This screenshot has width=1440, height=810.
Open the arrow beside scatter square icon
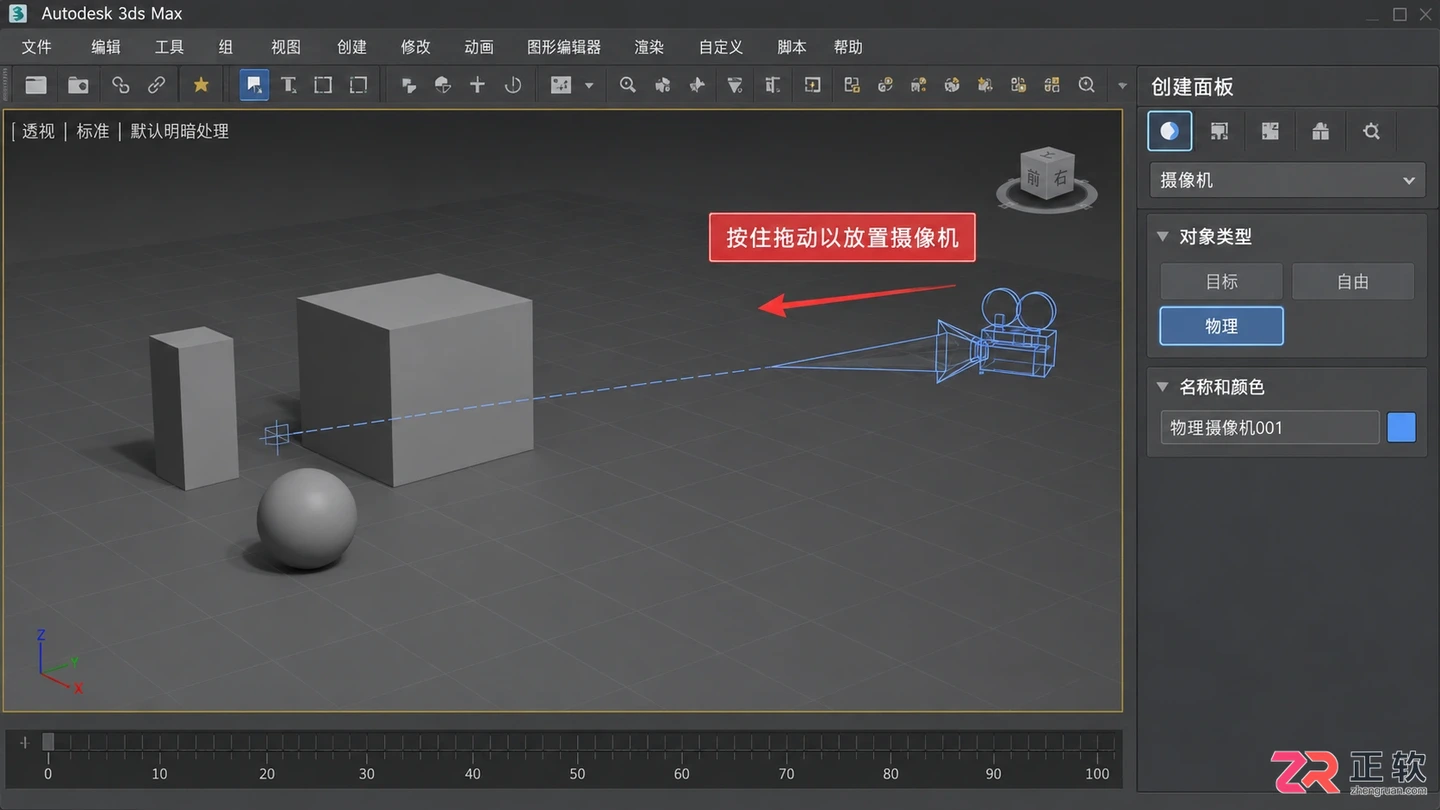point(589,86)
